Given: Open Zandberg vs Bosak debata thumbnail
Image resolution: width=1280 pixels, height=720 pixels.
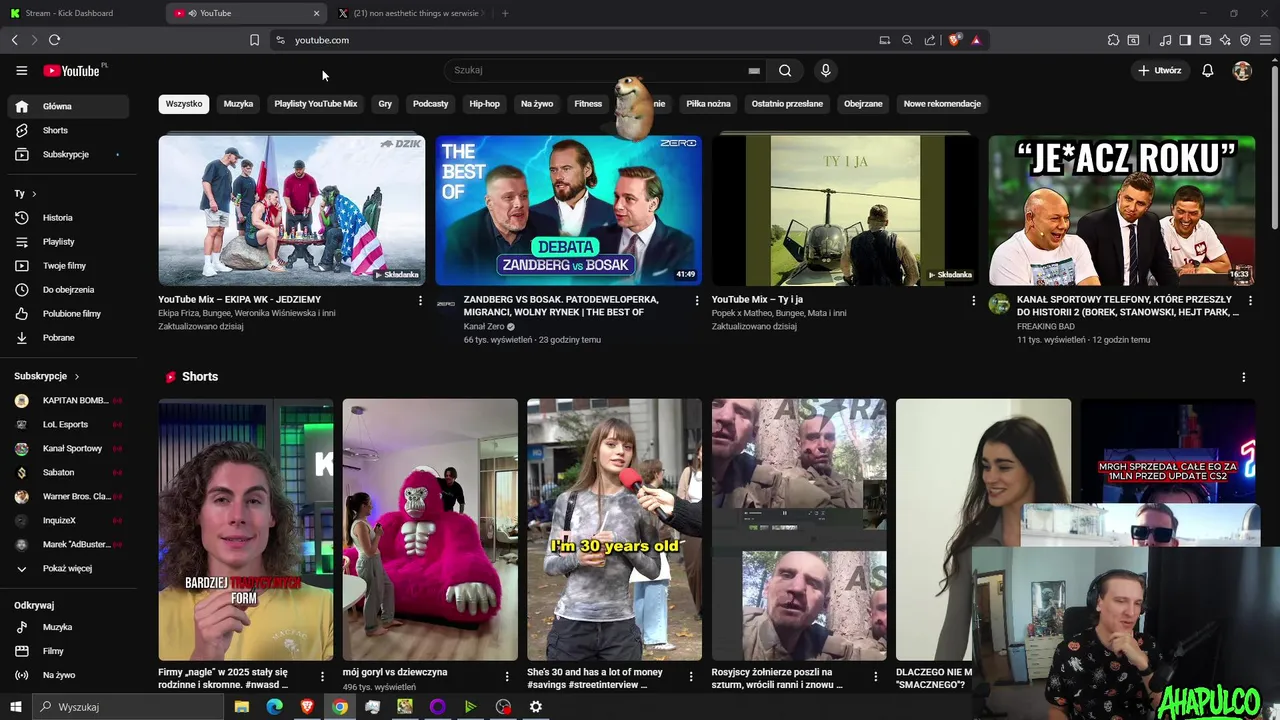Looking at the screenshot, I should (x=568, y=210).
